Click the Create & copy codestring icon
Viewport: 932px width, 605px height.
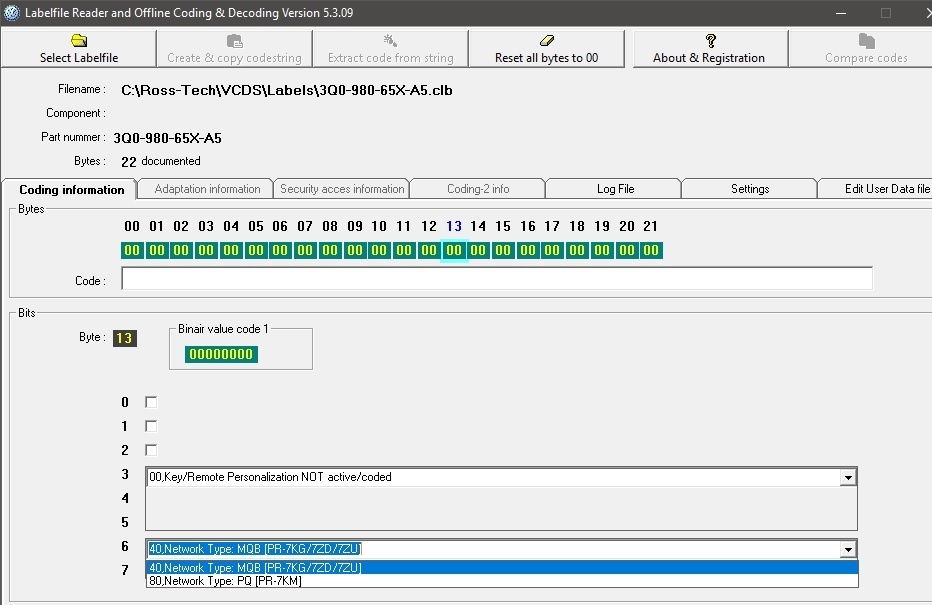click(235, 40)
